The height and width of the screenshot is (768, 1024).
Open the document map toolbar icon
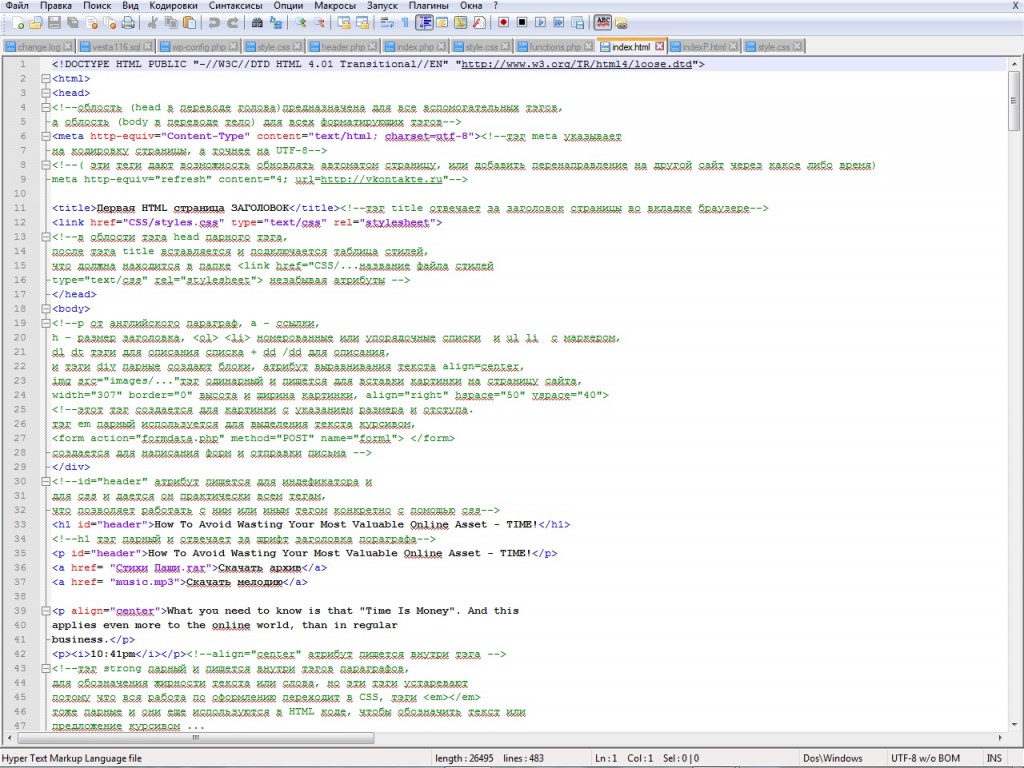click(x=460, y=23)
